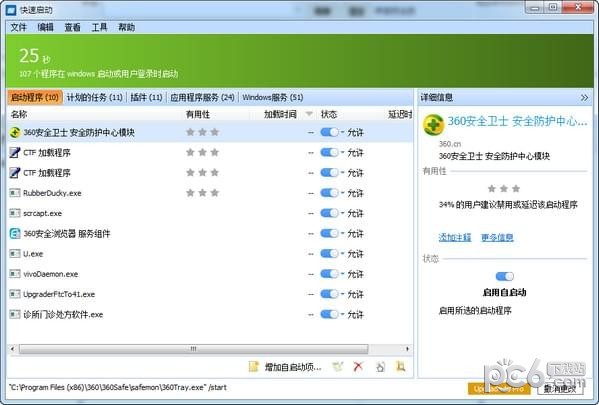
Task: Sort list by 状态 column header
Action: point(329,114)
